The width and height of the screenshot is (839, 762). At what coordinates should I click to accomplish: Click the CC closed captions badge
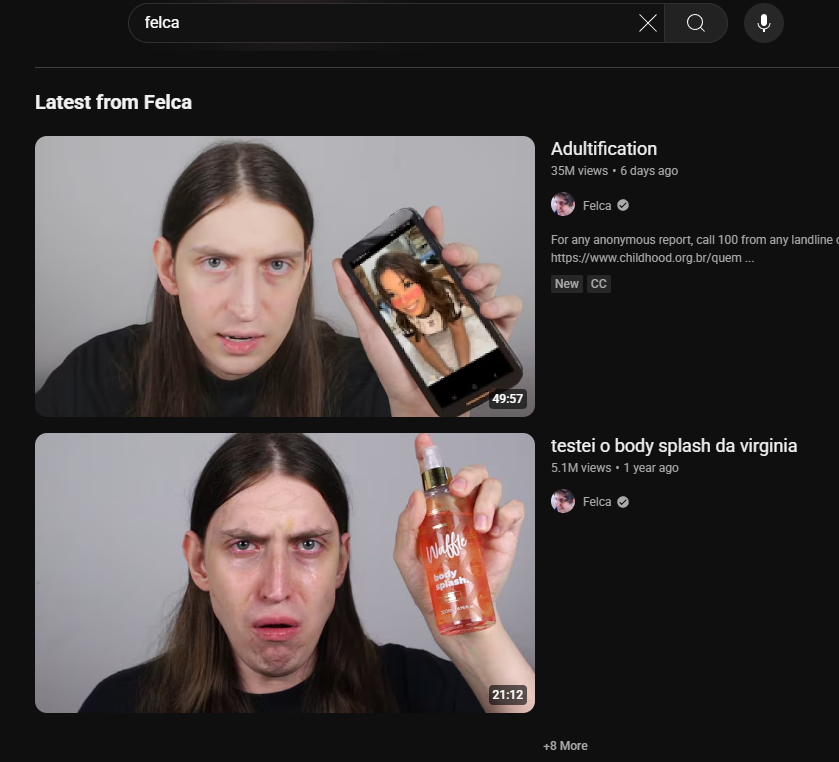(x=598, y=284)
